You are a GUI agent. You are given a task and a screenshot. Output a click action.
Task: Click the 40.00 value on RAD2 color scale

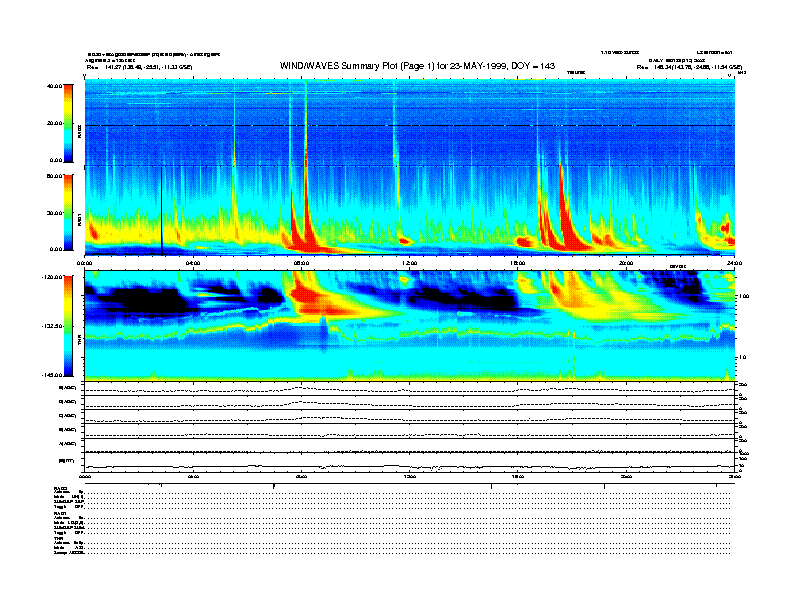click(x=54, y=86)
